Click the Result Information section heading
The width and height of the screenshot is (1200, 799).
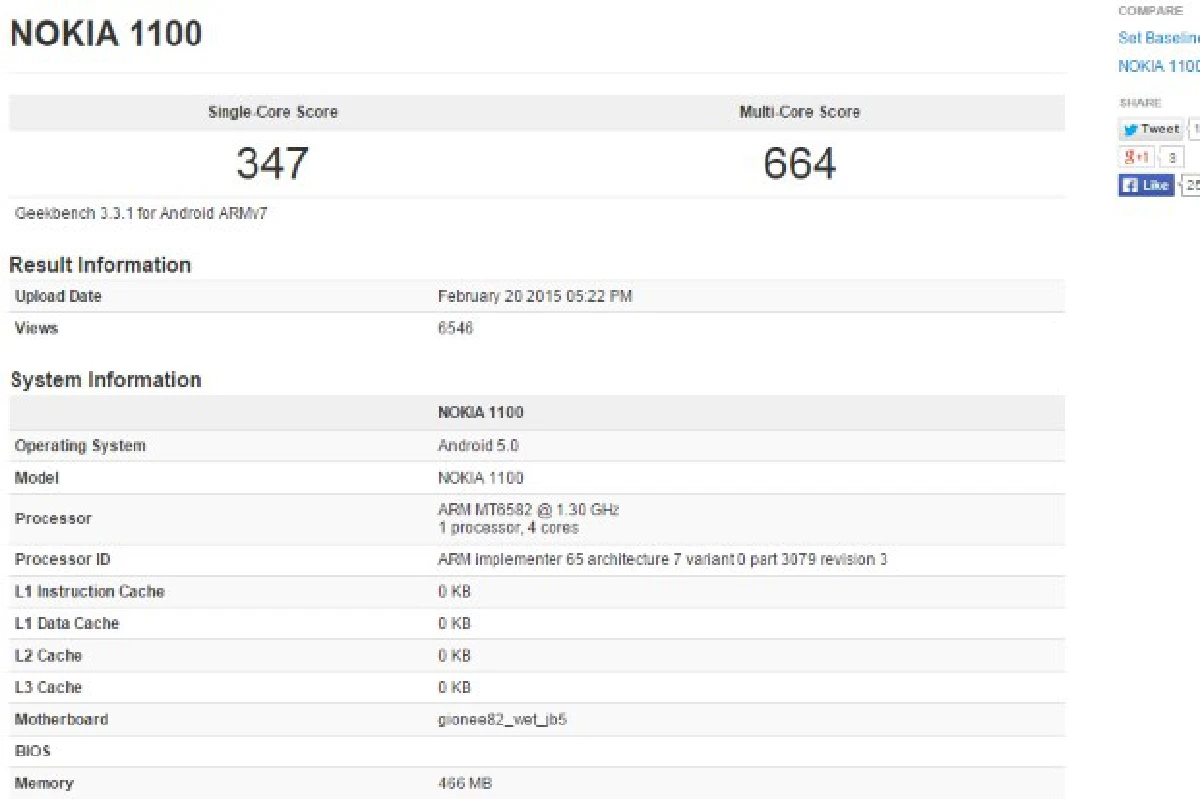(100, 265)
